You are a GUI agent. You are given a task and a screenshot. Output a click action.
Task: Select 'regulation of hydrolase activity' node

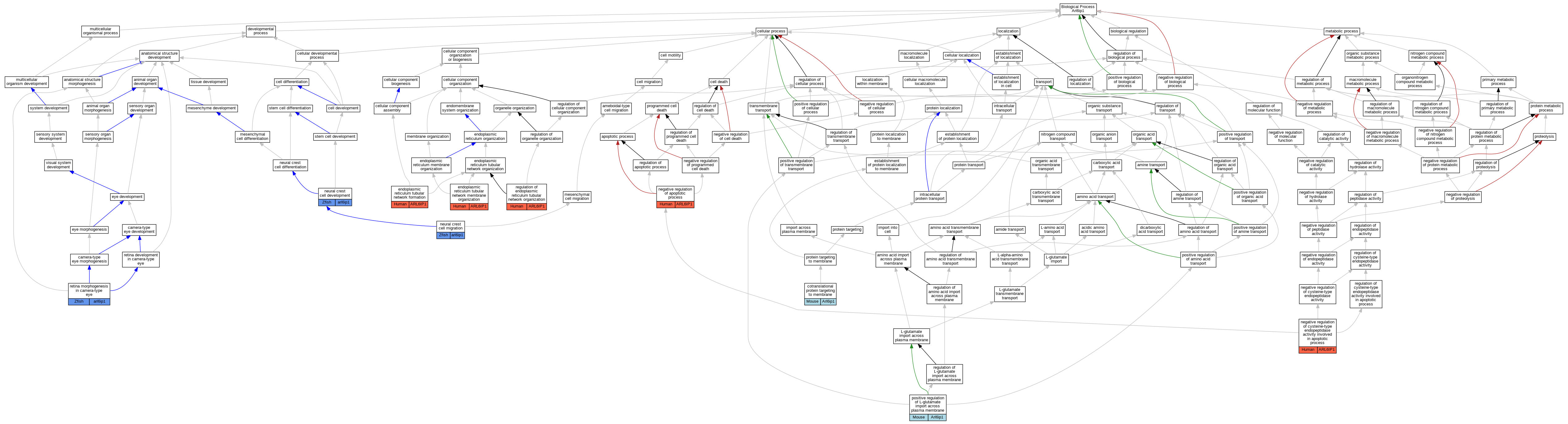[1365, 165]
